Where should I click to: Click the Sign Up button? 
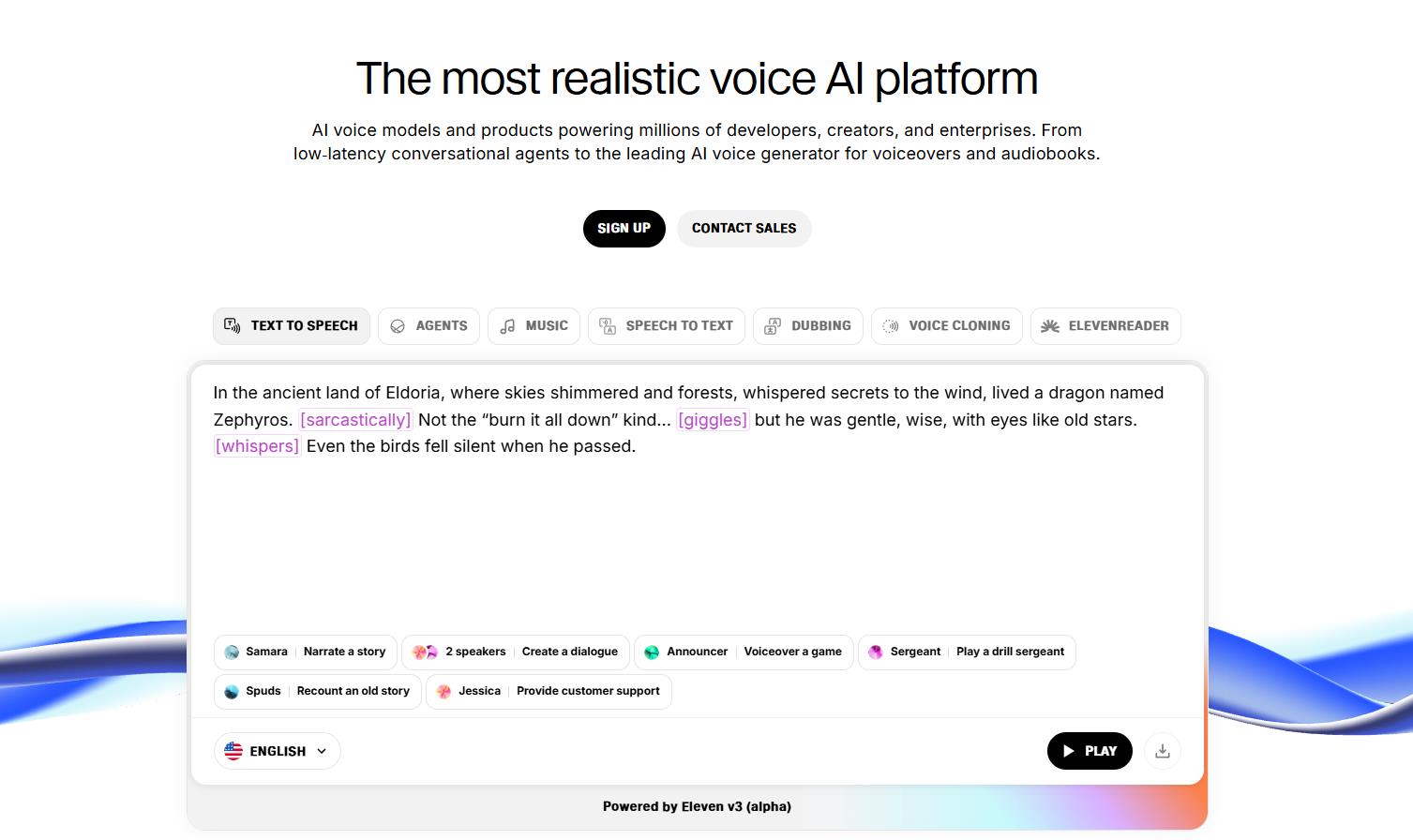pyautogui.click(x=624, y=229)
